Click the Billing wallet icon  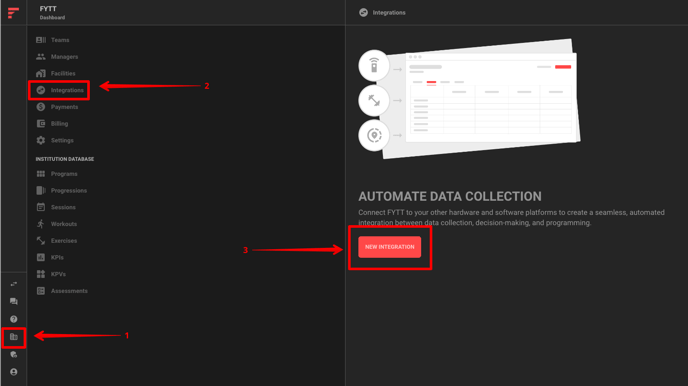coord(41,124)
